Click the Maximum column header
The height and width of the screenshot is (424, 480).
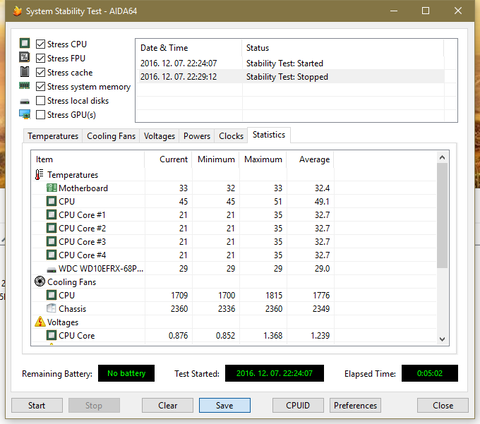(263, 159)
